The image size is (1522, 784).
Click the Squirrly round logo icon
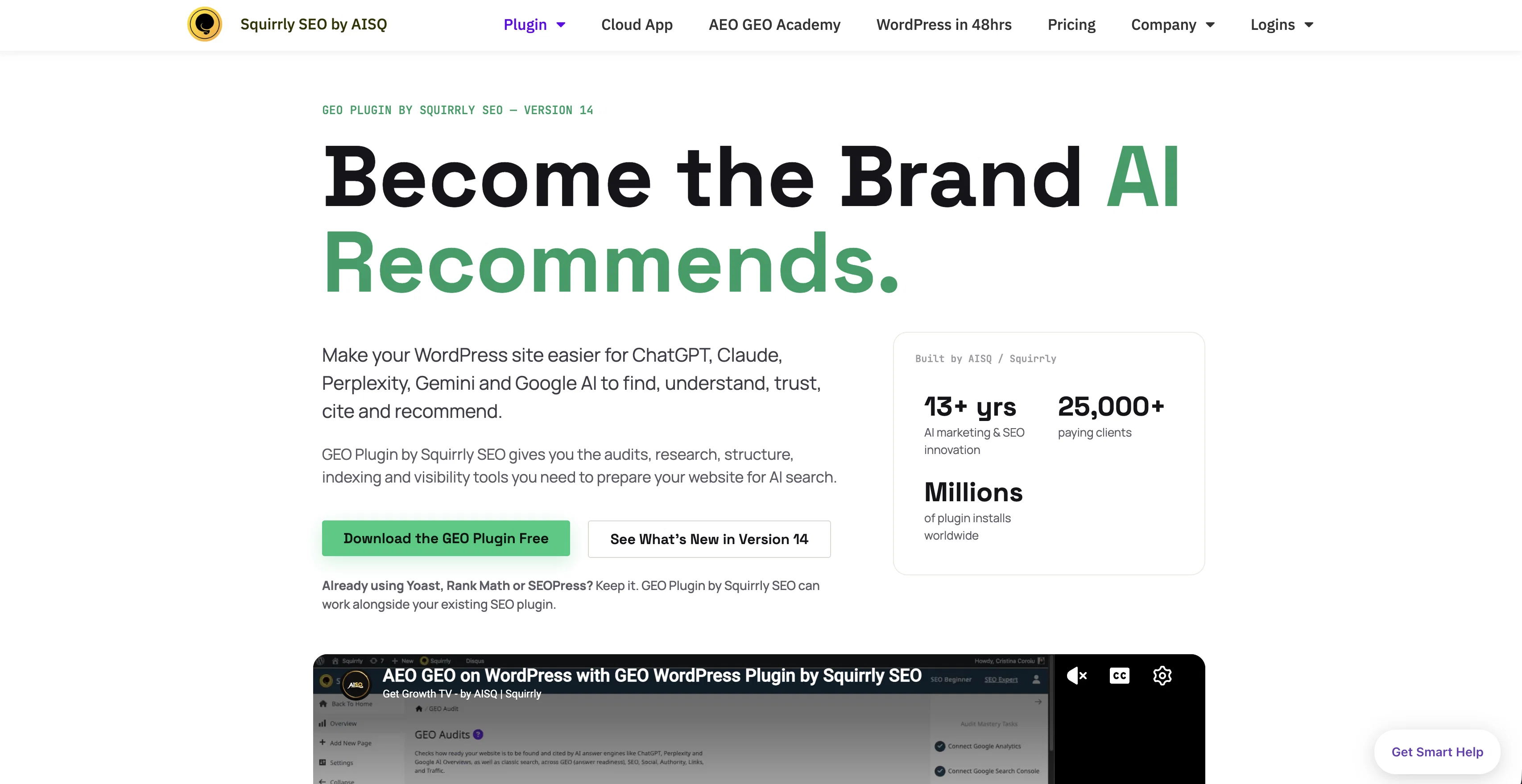pyautogui.click(x=204, y=24)
